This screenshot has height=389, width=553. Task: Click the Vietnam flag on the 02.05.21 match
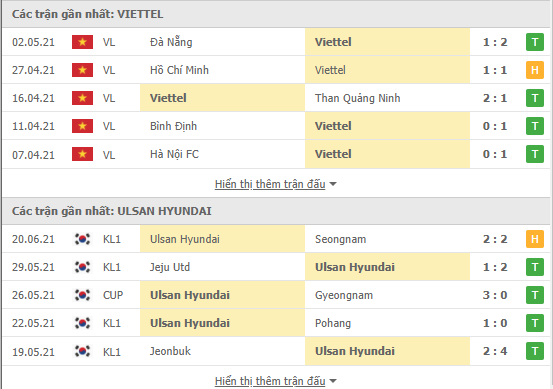(82, 42)
